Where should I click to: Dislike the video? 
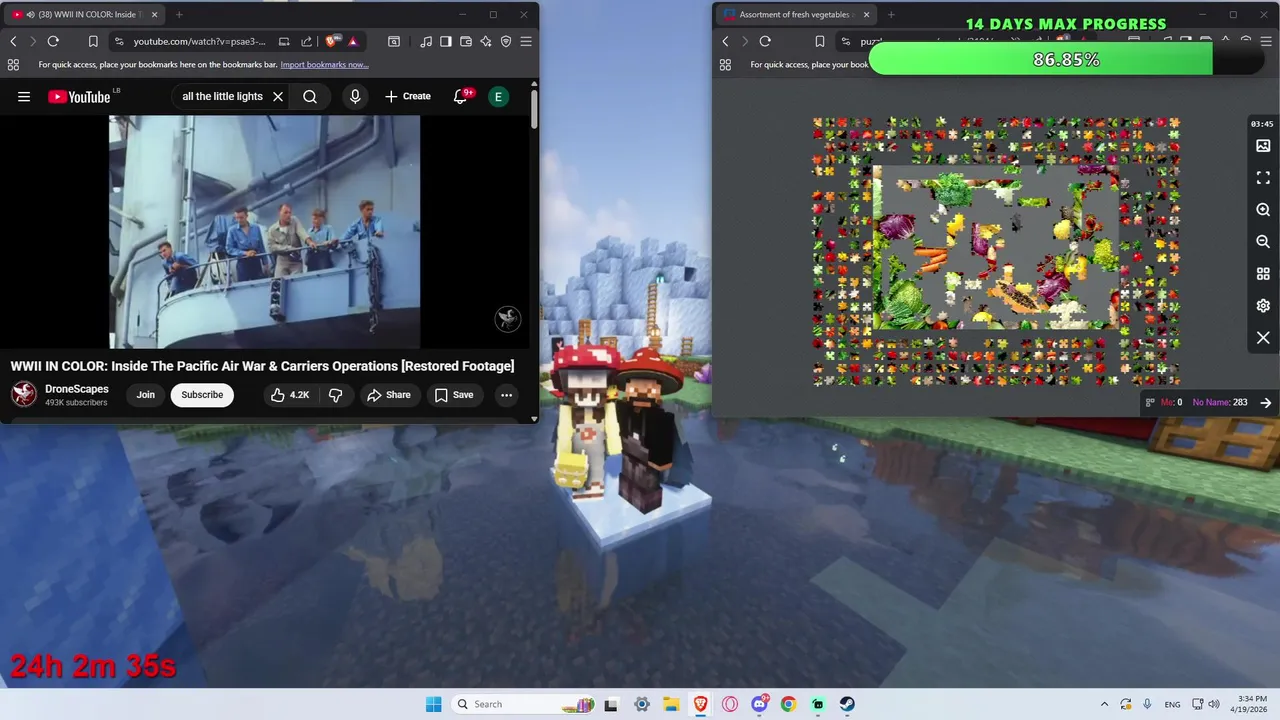(x=336, y=394)
